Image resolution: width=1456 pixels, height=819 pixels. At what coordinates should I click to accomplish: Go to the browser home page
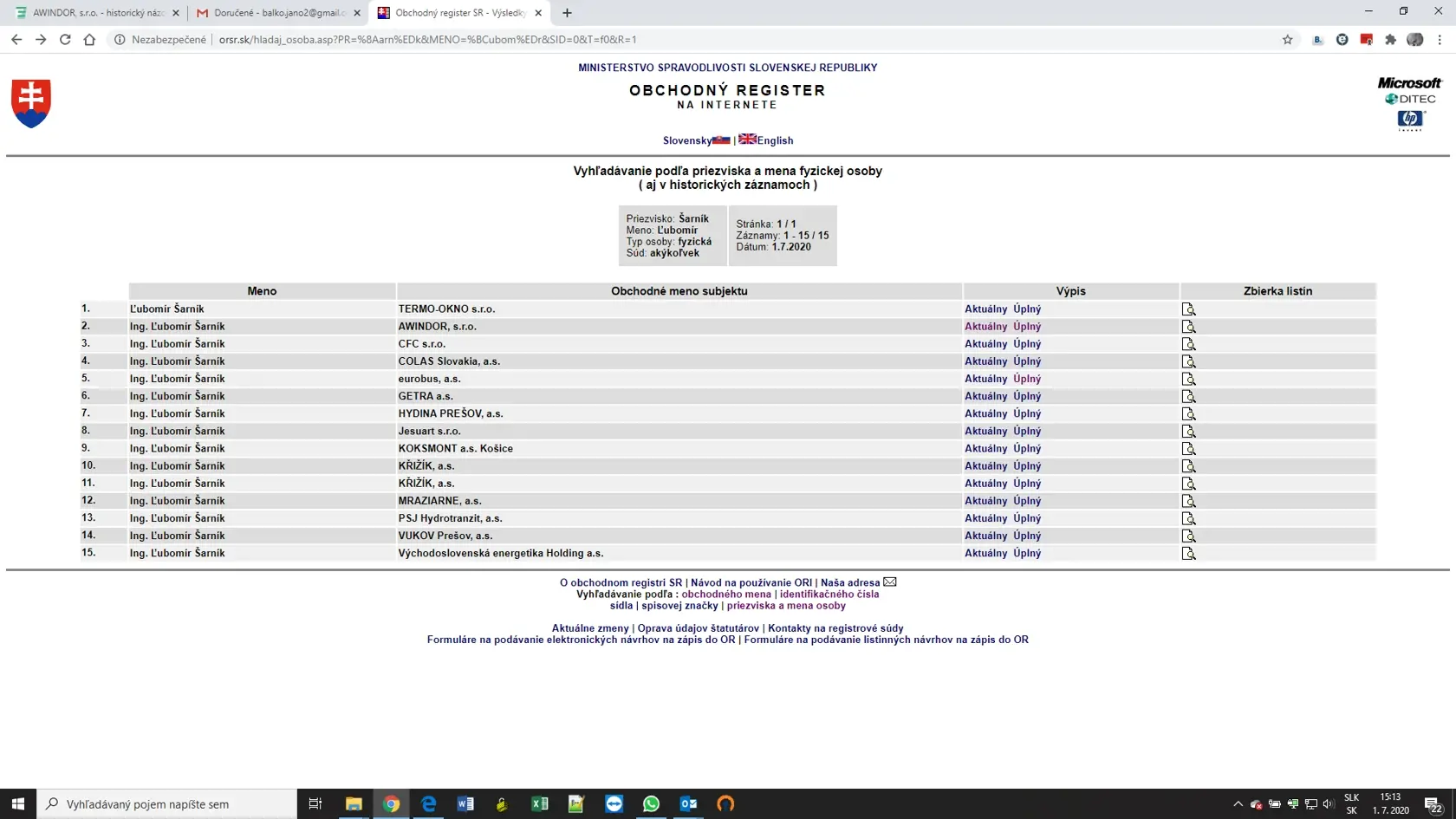[89, 39]
